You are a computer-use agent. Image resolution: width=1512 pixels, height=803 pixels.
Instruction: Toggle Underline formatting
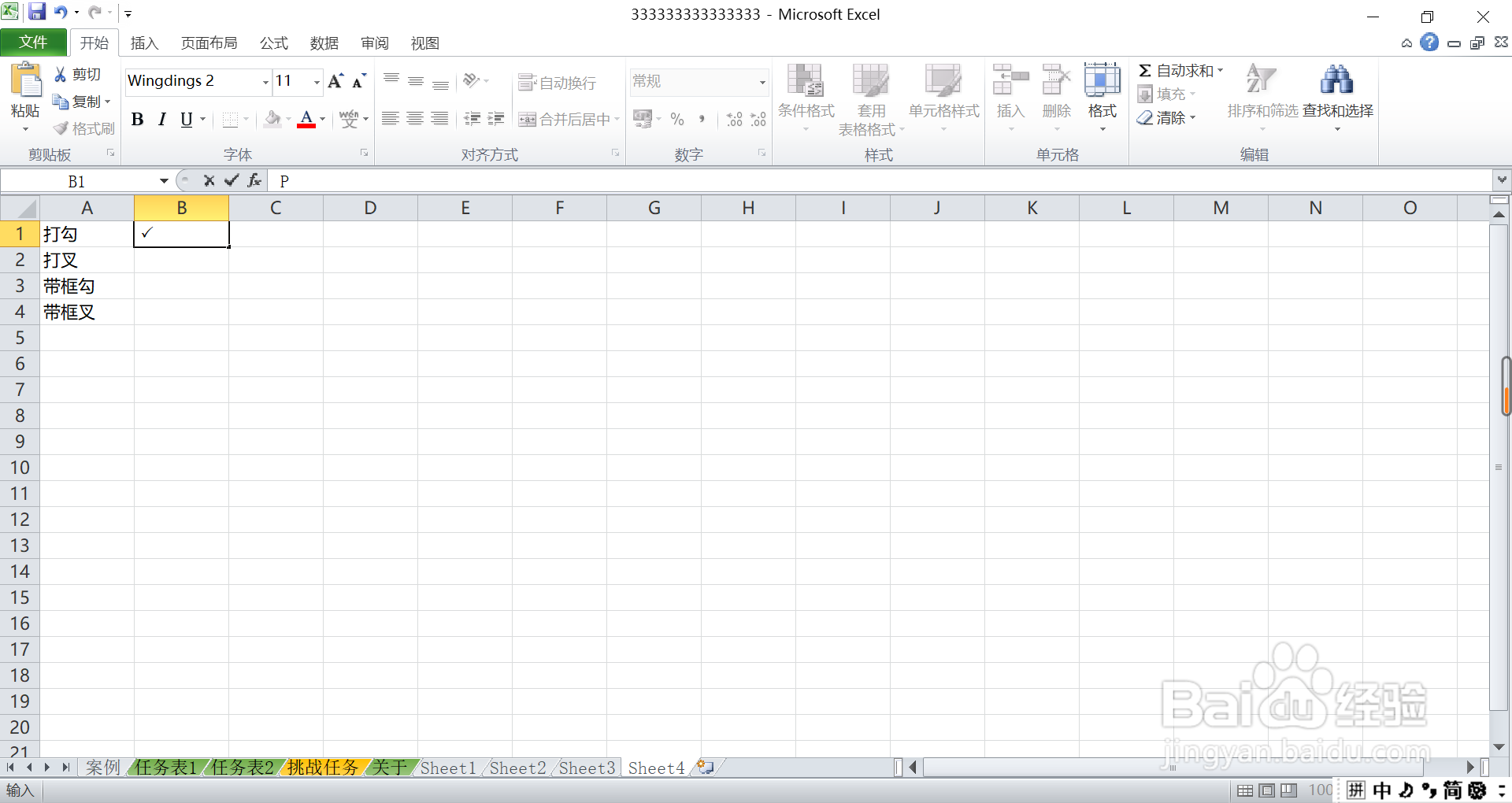(x=187, y=119)
